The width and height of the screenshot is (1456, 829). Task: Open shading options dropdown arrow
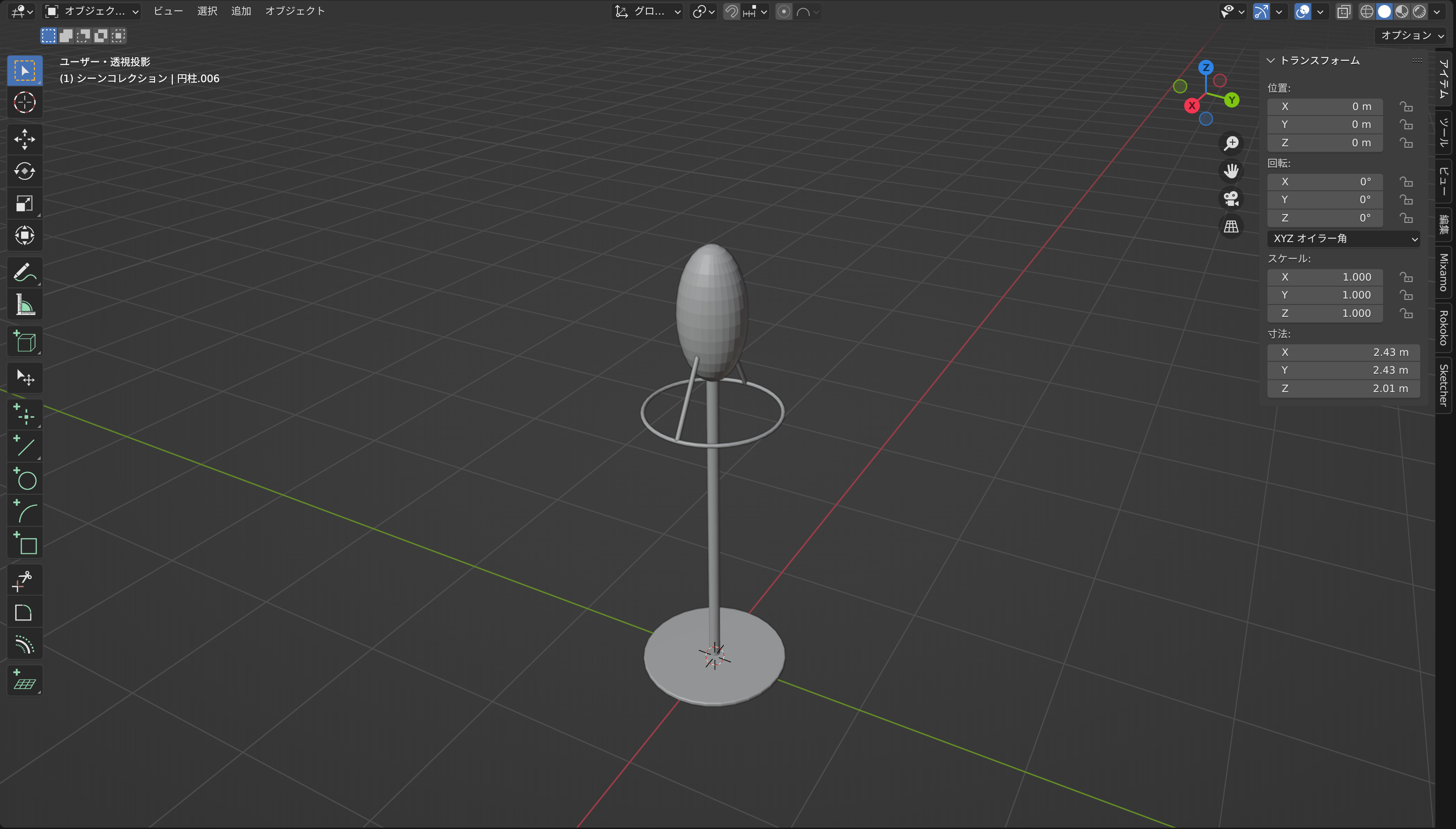coord(1437,11)
